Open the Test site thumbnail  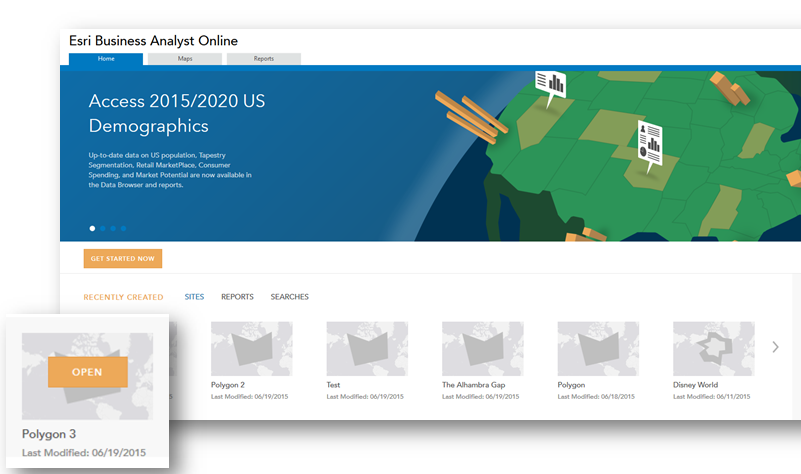[367, 349]
